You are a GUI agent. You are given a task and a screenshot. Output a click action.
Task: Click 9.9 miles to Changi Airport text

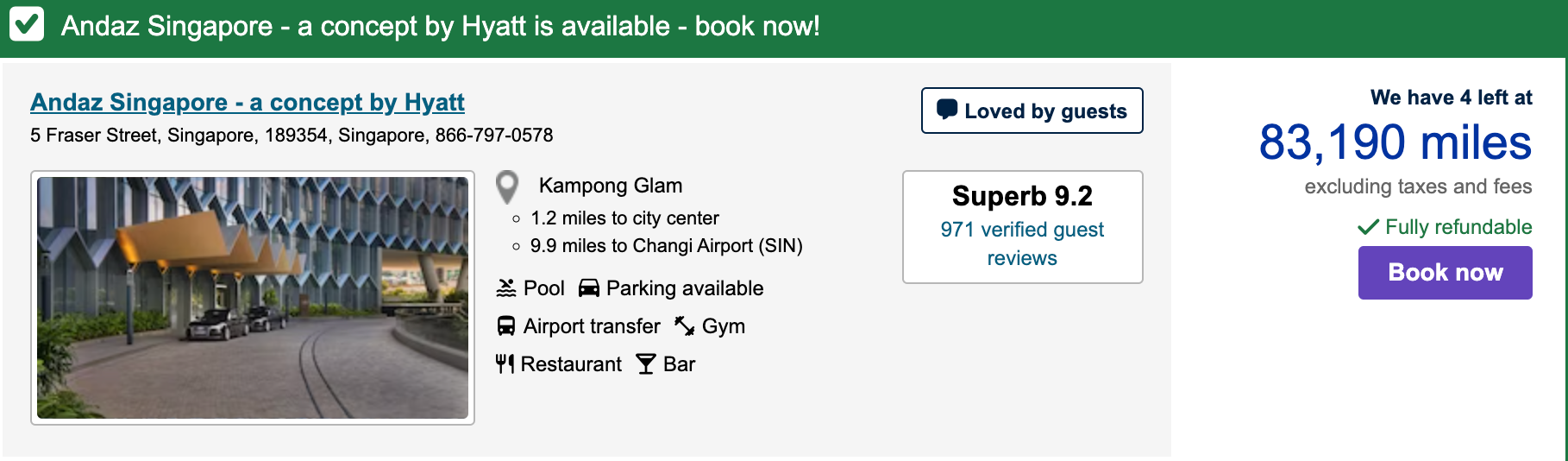point(666,246)
